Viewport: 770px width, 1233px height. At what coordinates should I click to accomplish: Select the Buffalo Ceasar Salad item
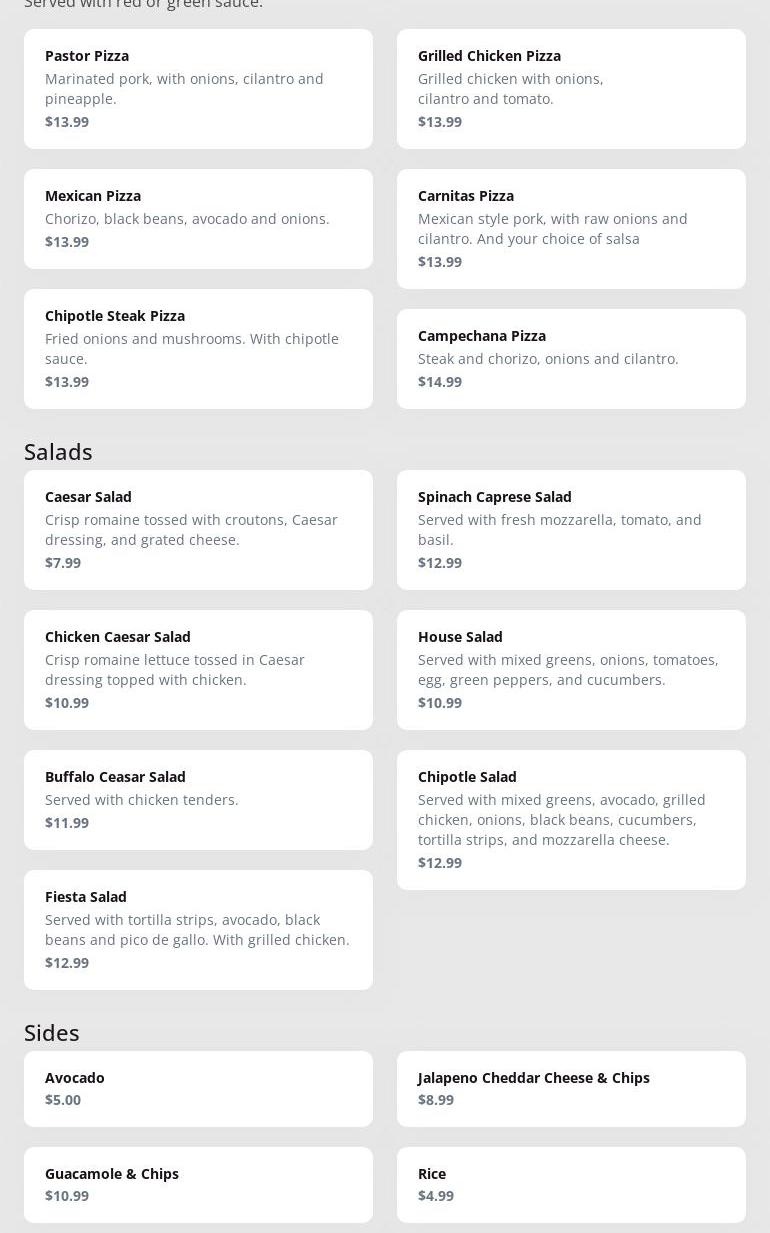[x=198, y=800]
